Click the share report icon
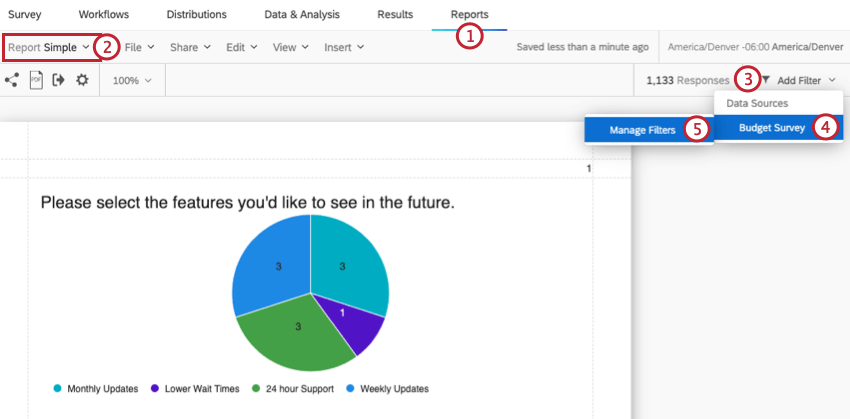Image resolution: width=850 pixels, height=419 pixels. coord(11,80)
